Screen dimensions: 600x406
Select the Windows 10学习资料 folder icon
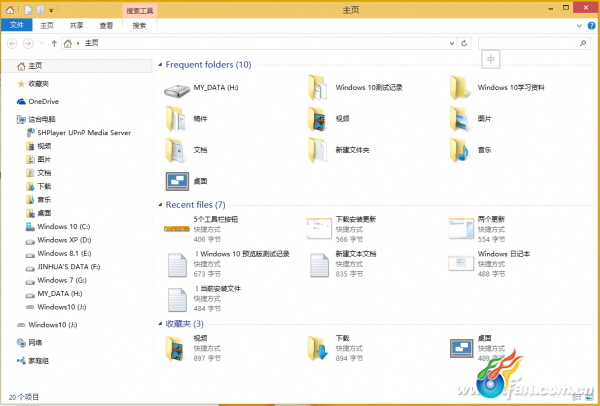pyautogui.click(x=459, y=88)
